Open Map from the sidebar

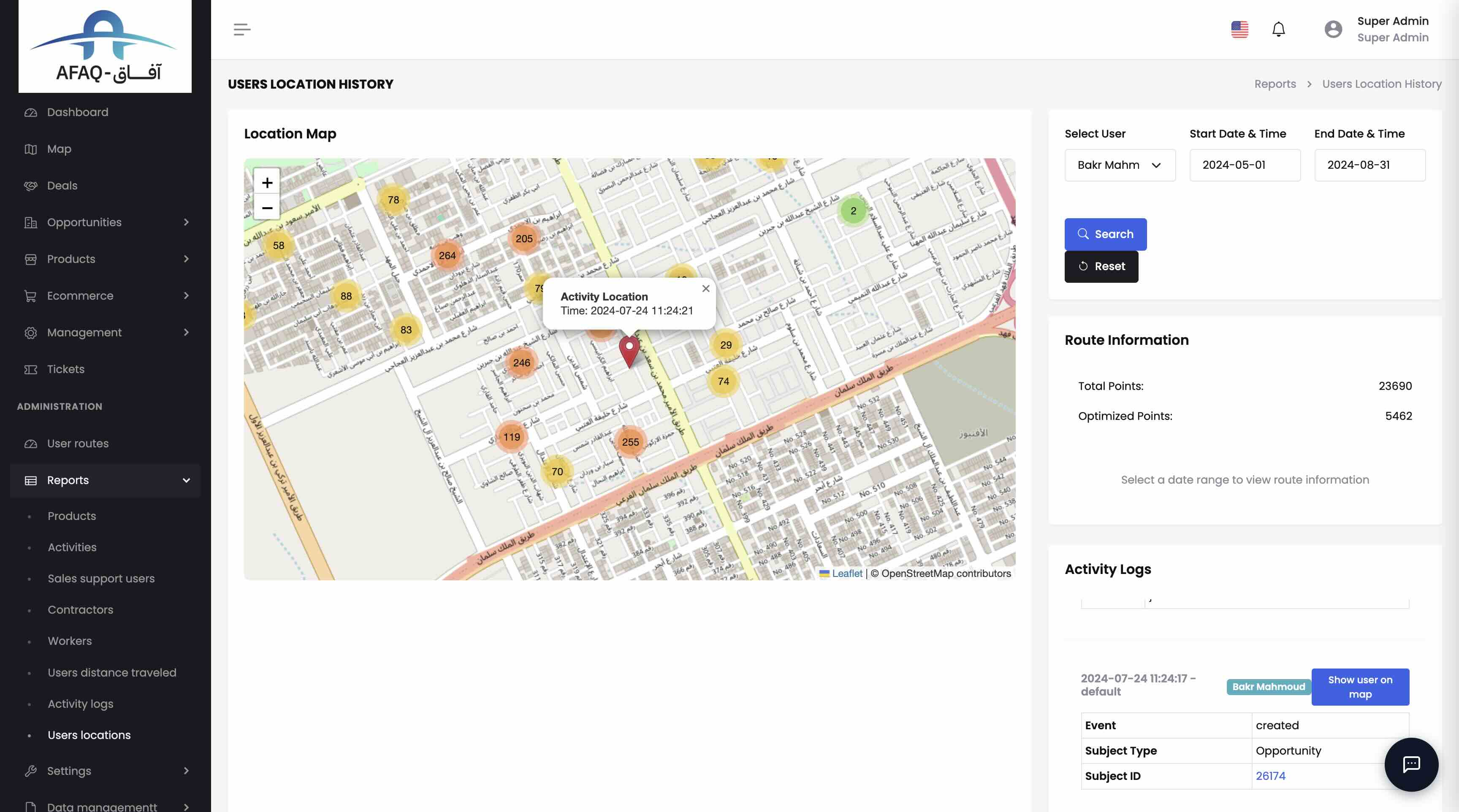pos(106,149)
